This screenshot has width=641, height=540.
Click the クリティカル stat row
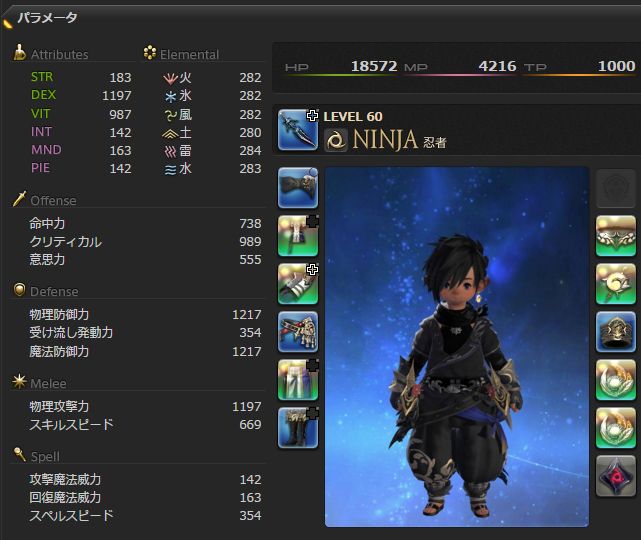coord(145,241)
